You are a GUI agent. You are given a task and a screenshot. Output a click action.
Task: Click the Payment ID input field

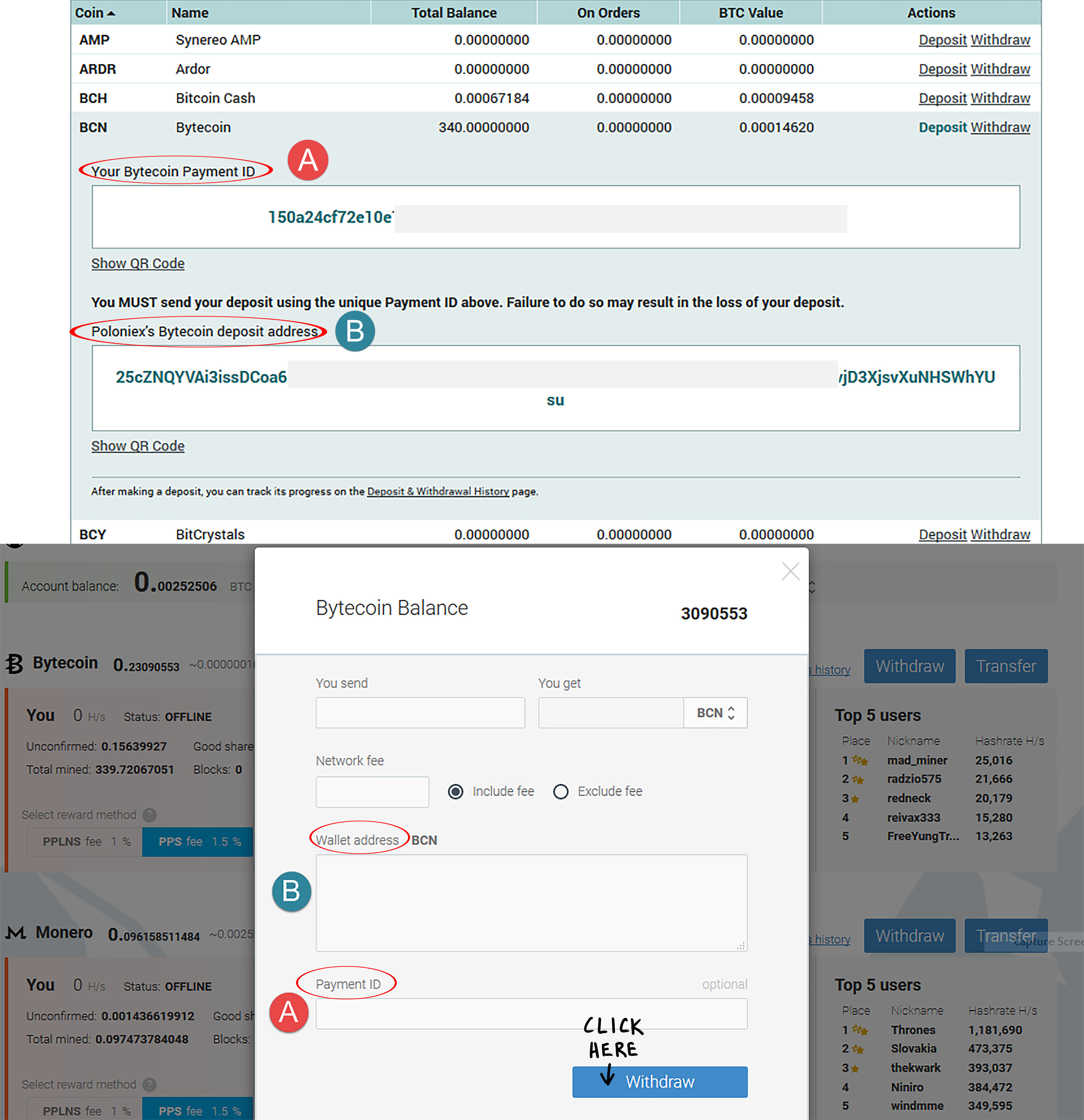point(531,1014)
